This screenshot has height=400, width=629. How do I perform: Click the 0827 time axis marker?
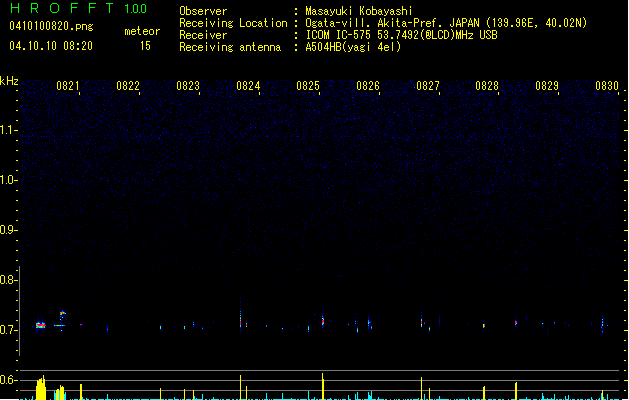pos(428,86)
